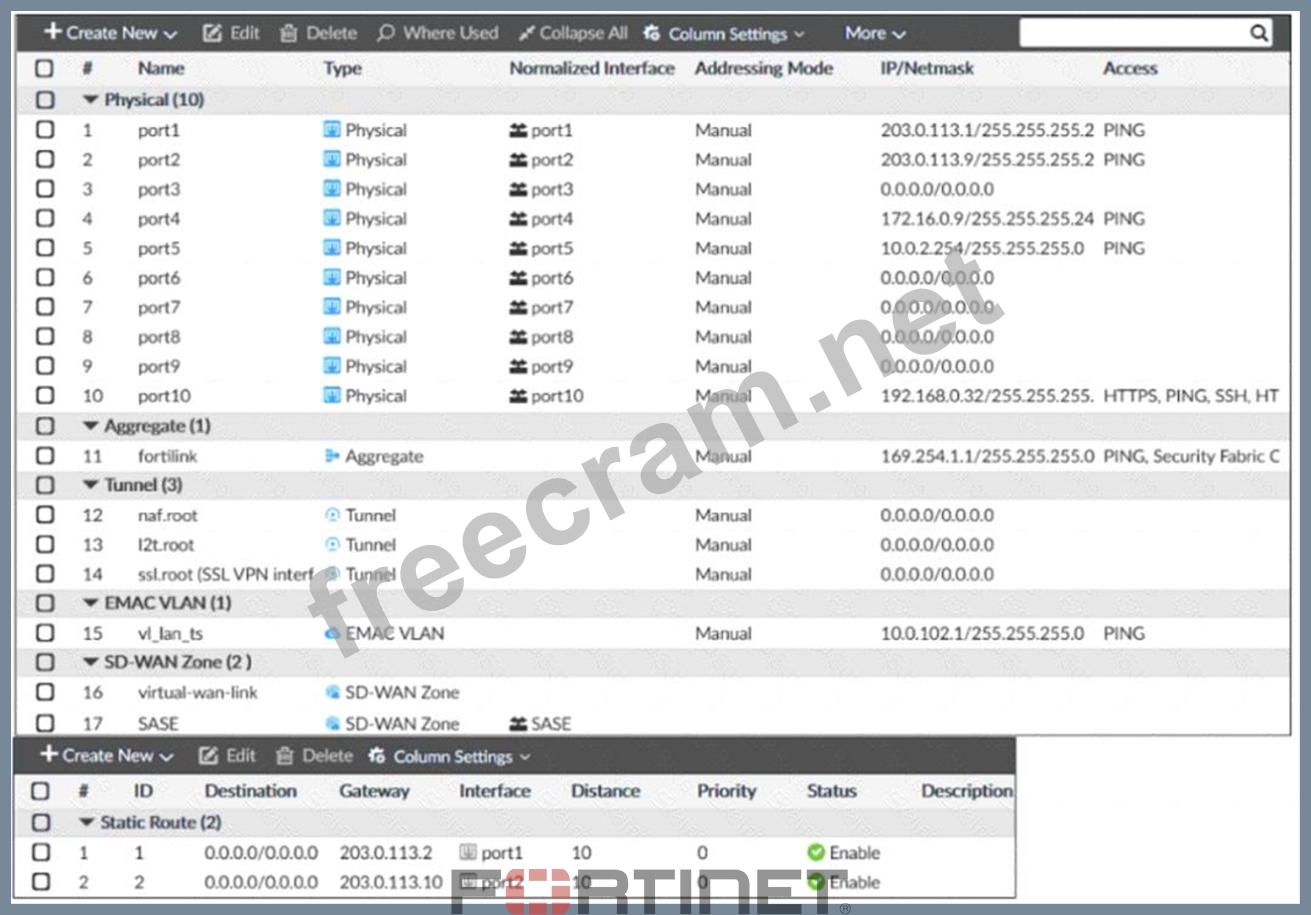
Task: Click the EMAC VLAN icon for vl_lan_ts
Action: click(x=332, y=633)
